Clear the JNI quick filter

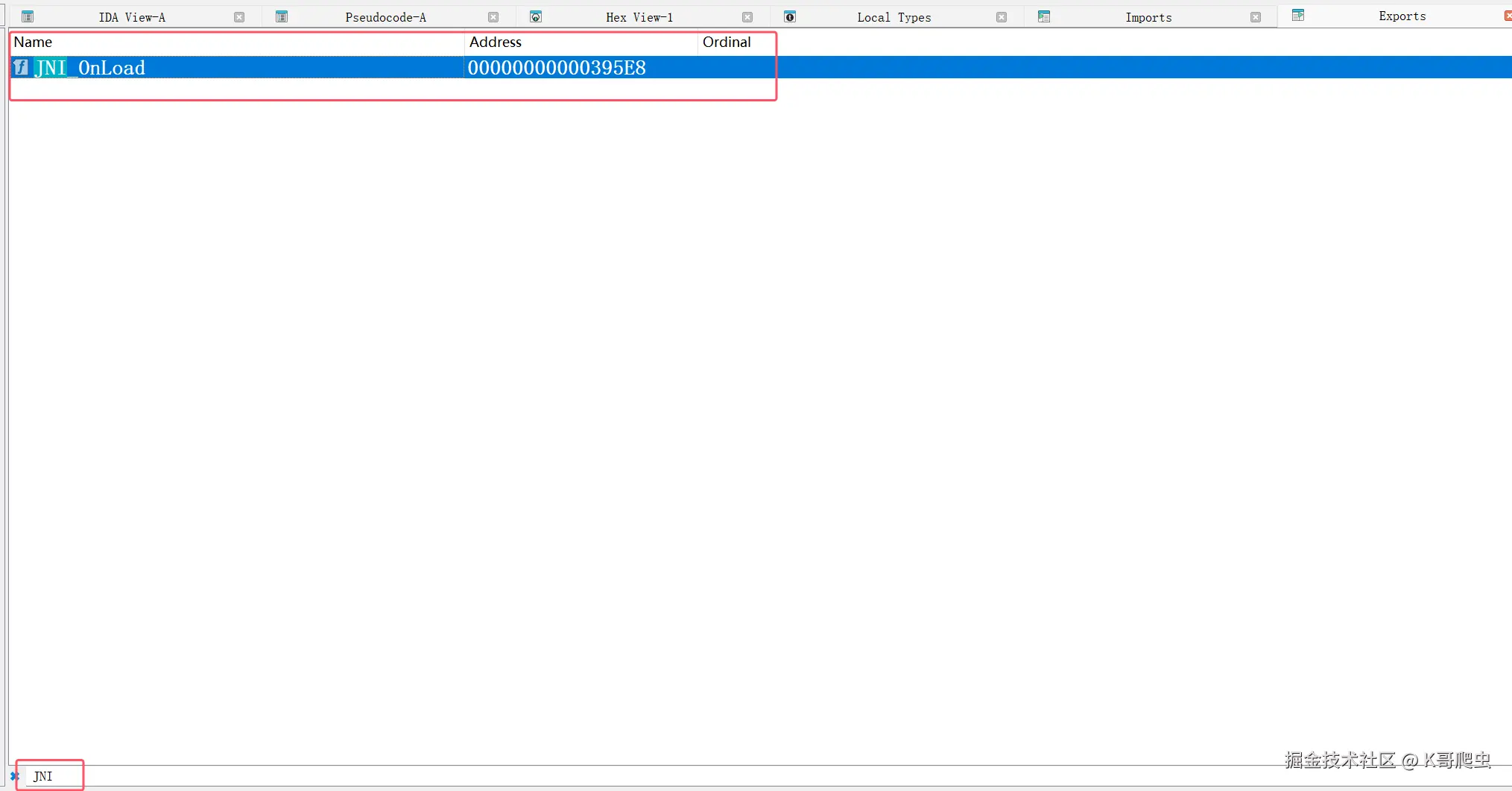(x=14, y=776)
